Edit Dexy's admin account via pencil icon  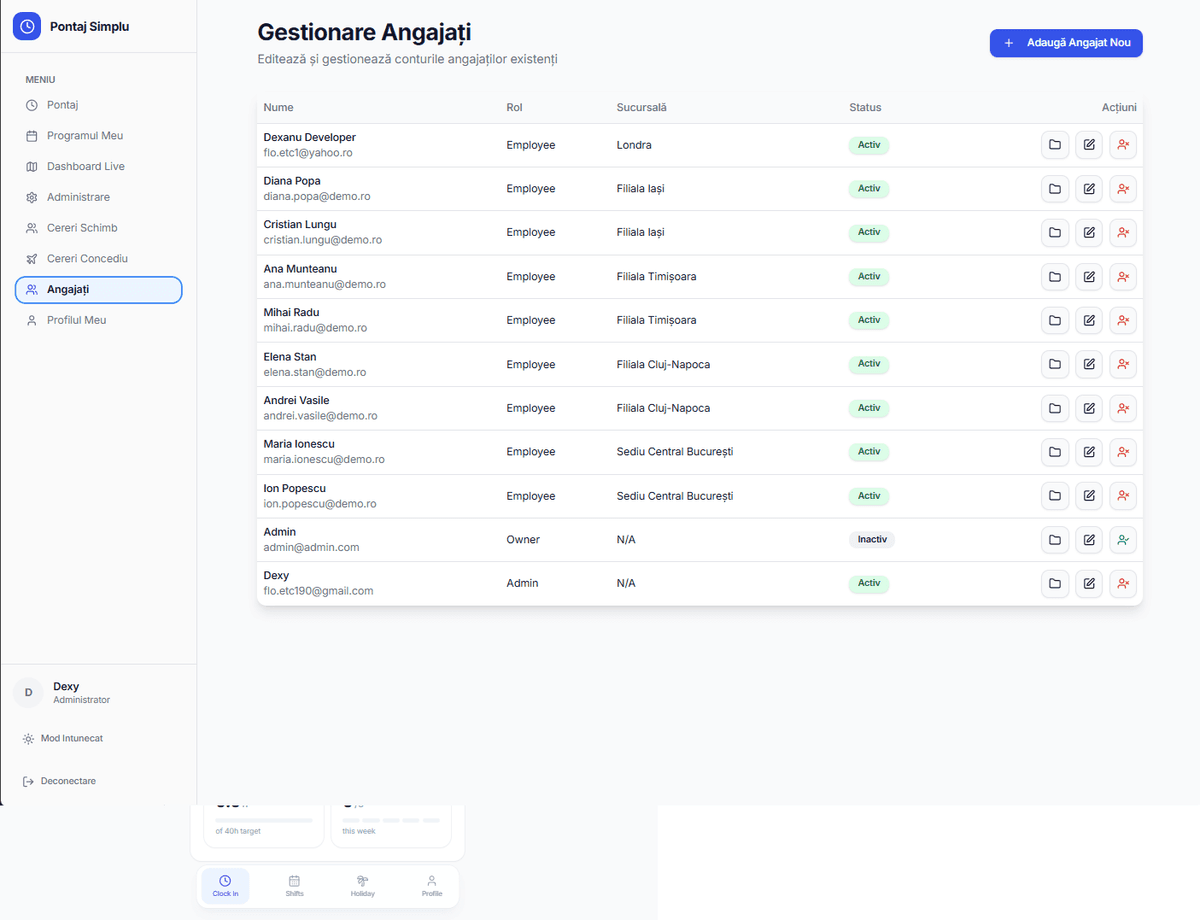coord(1089,583)
